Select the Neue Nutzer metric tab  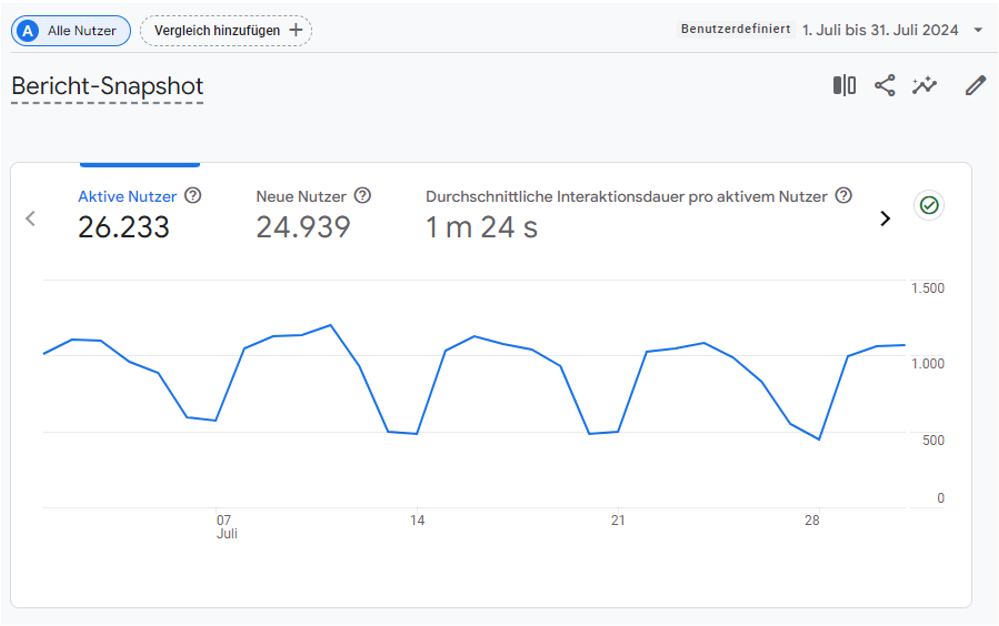pos(301,197)
